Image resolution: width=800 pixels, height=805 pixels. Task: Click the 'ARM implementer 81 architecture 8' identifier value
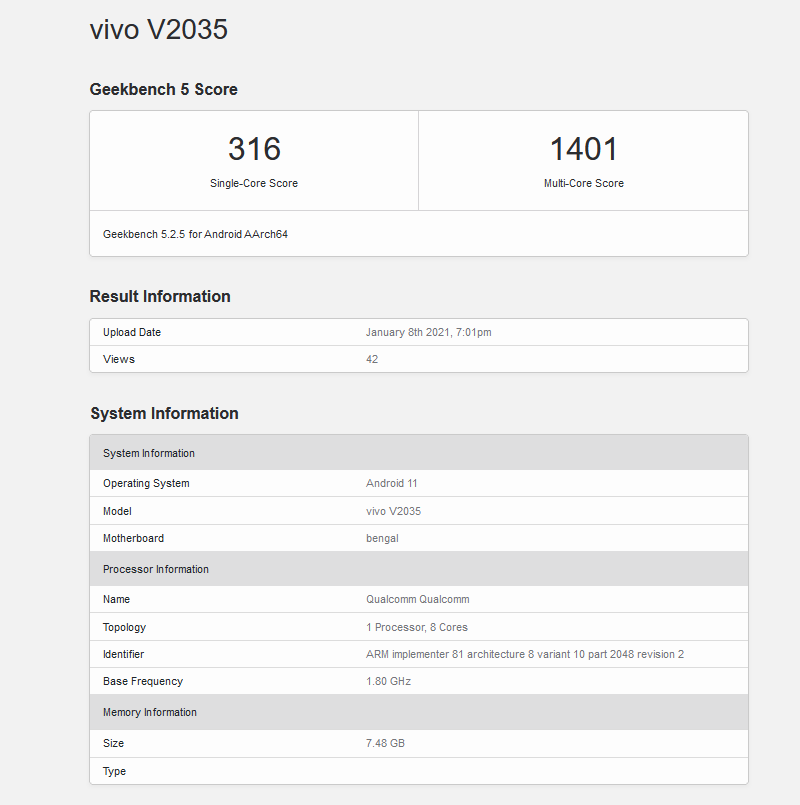525,654
